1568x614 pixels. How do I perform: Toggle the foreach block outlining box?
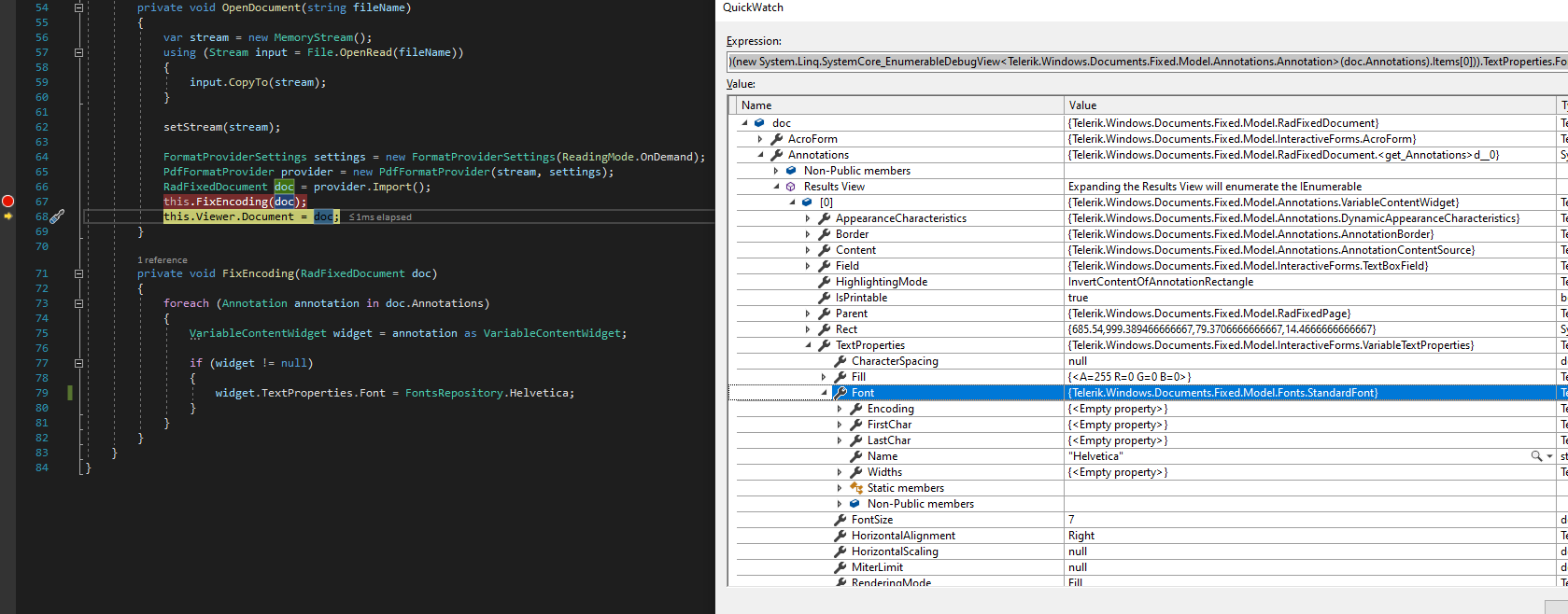pyautogui.click(x=78, y=303)
